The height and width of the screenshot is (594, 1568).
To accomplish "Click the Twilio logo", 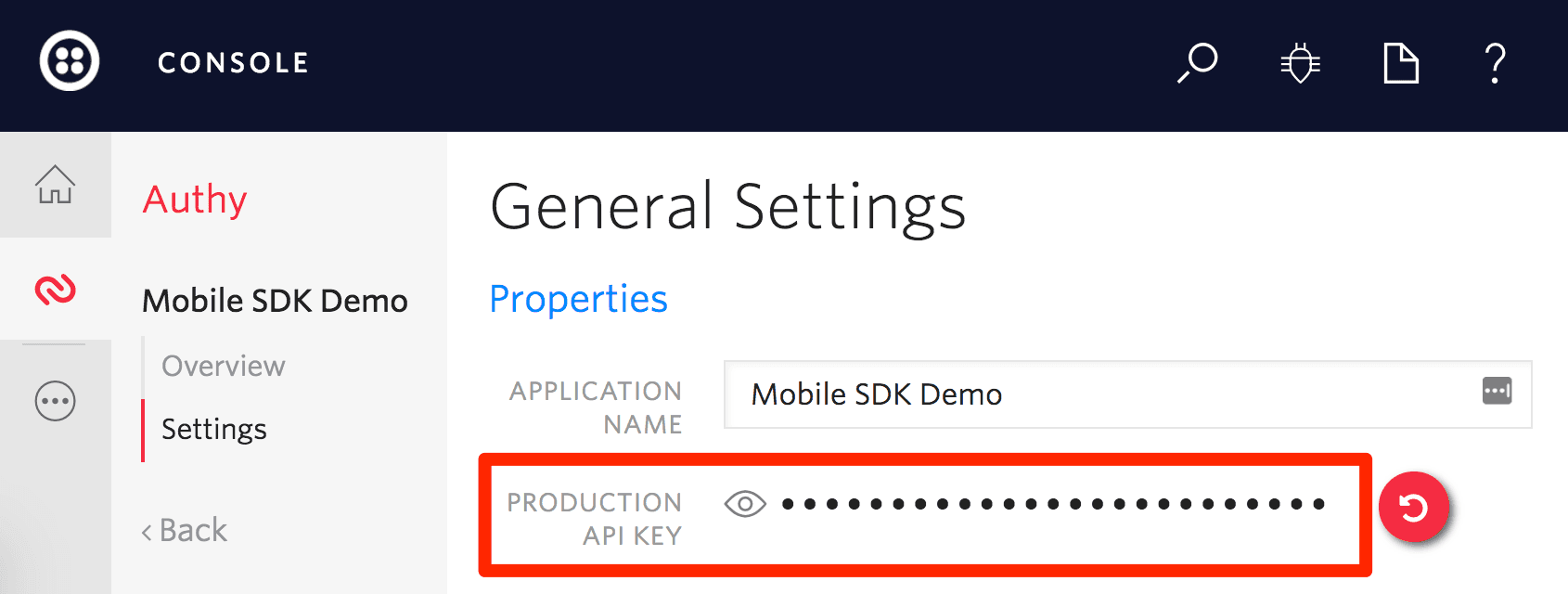I will (x=71, y=60).
